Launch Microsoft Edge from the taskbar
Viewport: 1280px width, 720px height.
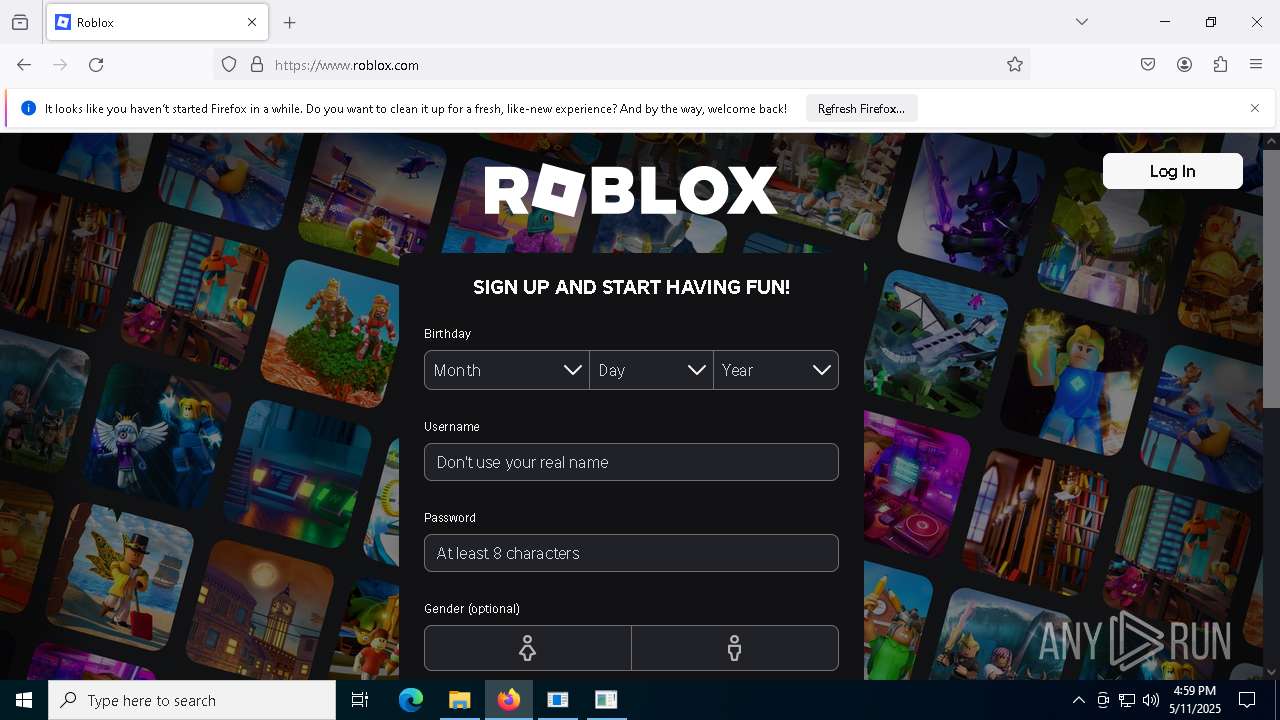pyautogui.click(x=411, y=700)
